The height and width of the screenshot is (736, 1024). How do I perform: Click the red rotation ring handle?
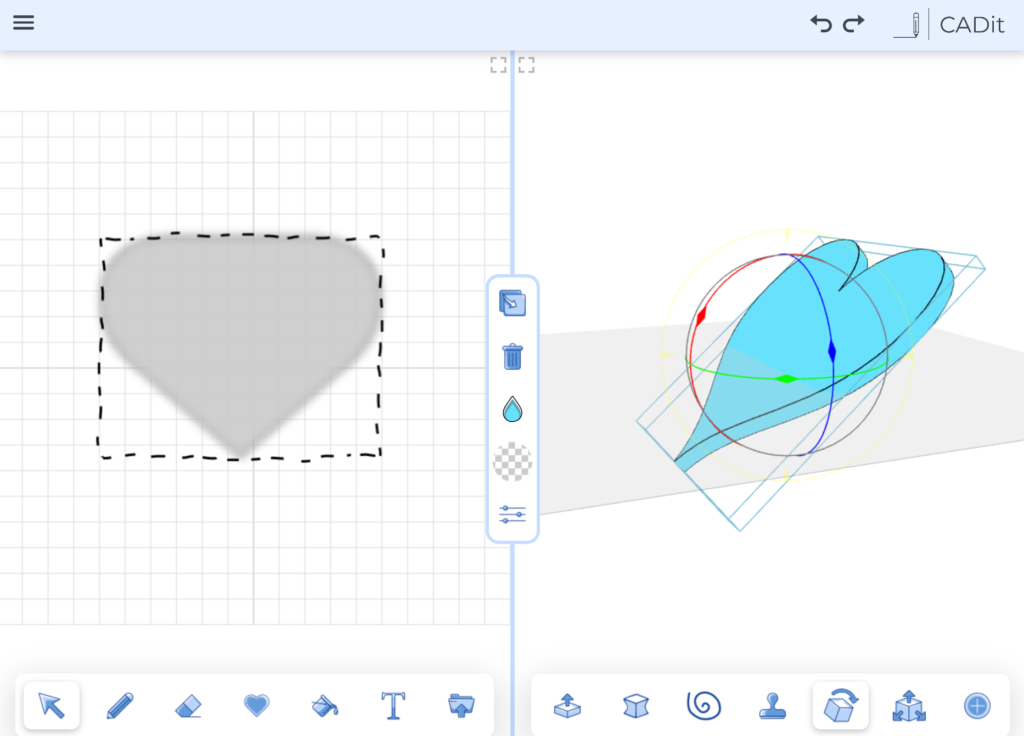[x=701, y=317]
